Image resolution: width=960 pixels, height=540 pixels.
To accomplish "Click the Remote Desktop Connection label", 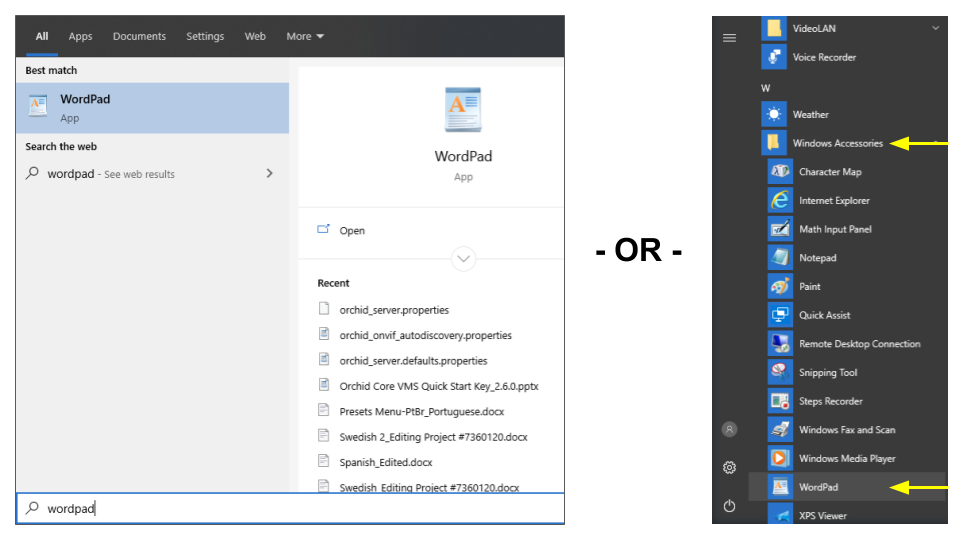I will click(860, 343).
